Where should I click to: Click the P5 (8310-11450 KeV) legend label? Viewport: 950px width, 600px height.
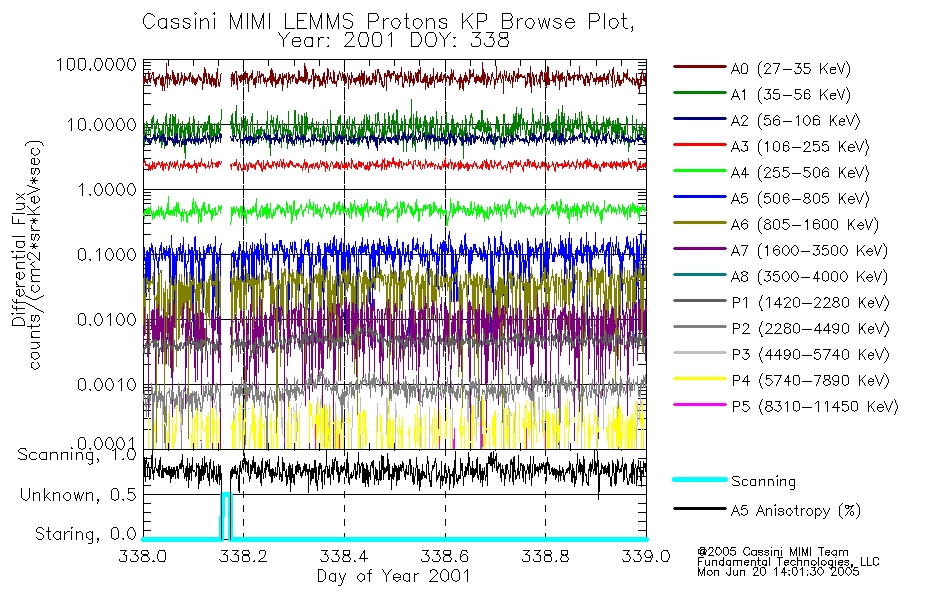815,407
